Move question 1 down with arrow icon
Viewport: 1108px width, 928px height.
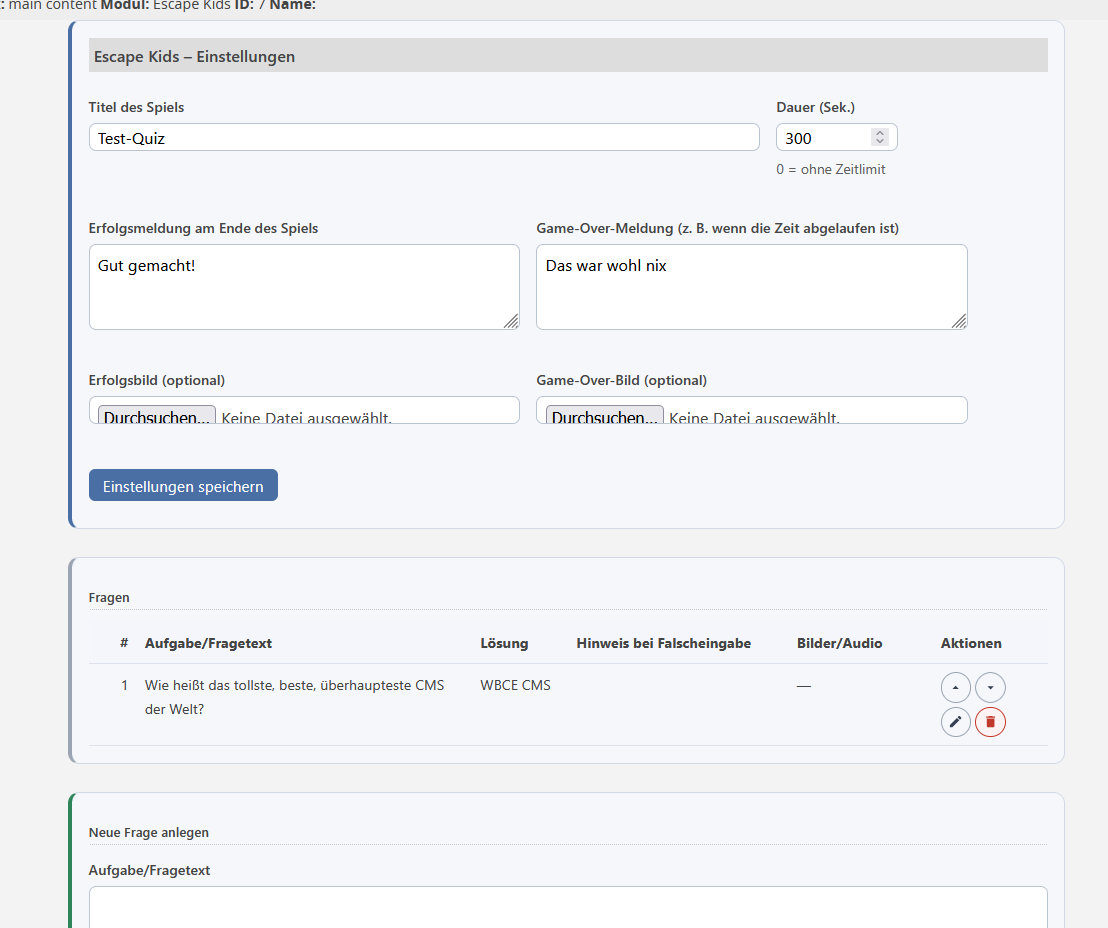990,688
